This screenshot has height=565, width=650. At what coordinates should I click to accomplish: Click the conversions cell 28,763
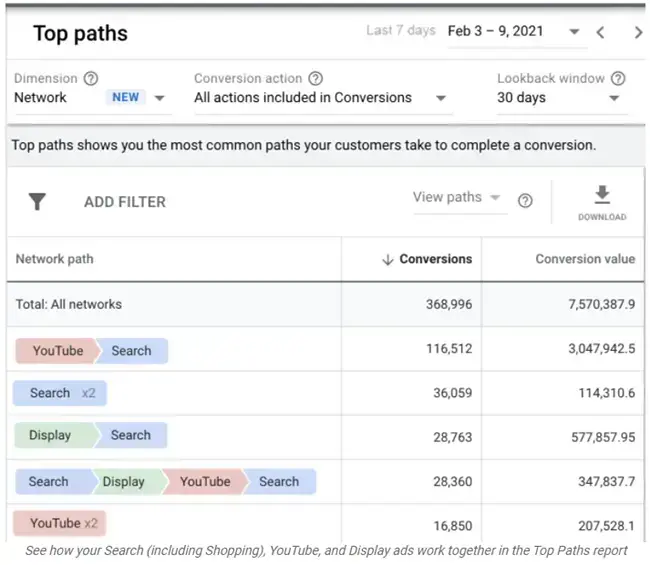click(453, 437)
